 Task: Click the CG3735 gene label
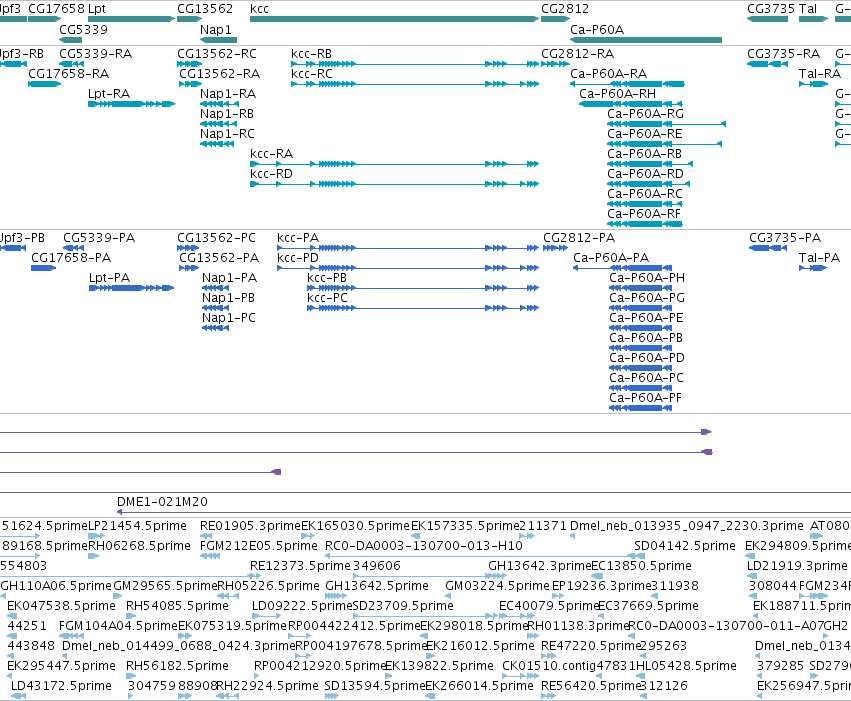pos(771,9)
